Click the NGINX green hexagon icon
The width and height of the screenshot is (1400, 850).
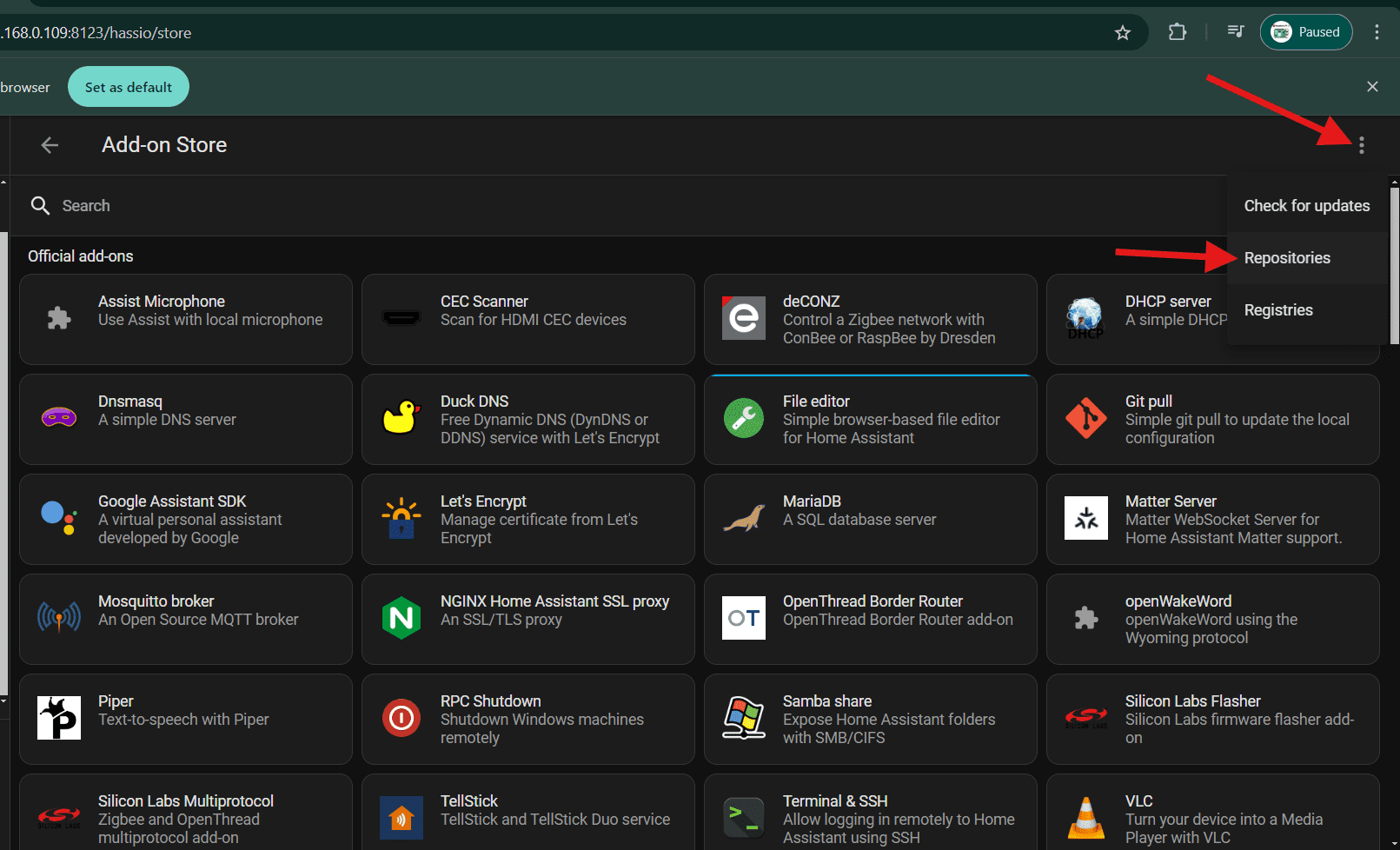pos(401,618)
